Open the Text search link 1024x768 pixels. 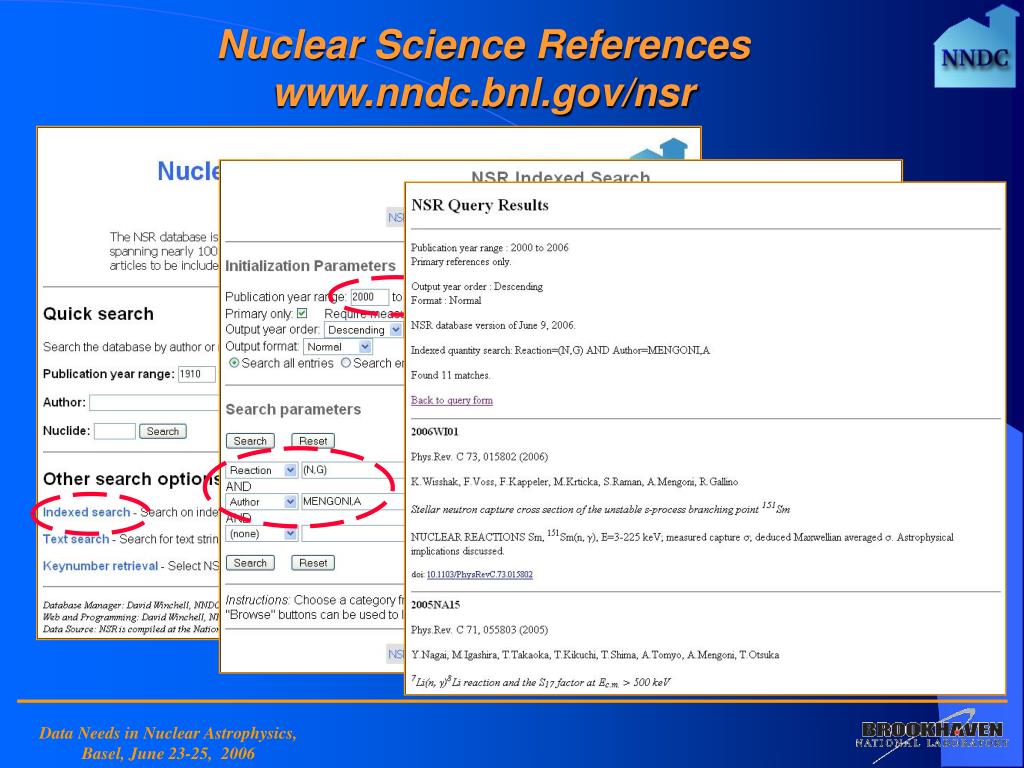pos(76,539)
